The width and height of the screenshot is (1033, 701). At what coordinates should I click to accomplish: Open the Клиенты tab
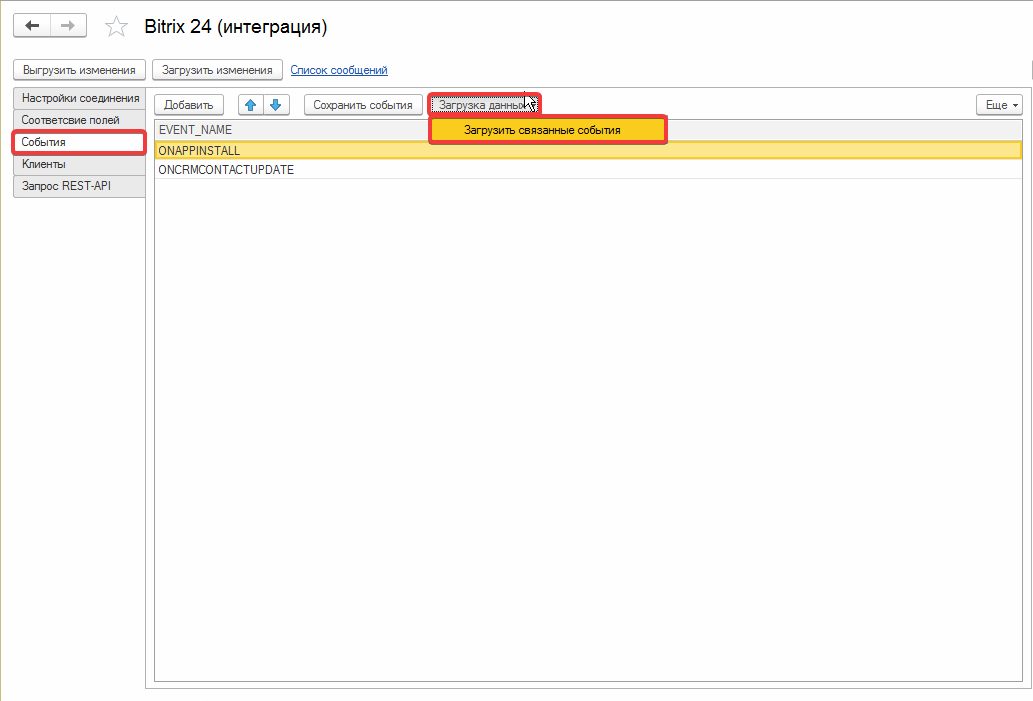click(80, 164)
